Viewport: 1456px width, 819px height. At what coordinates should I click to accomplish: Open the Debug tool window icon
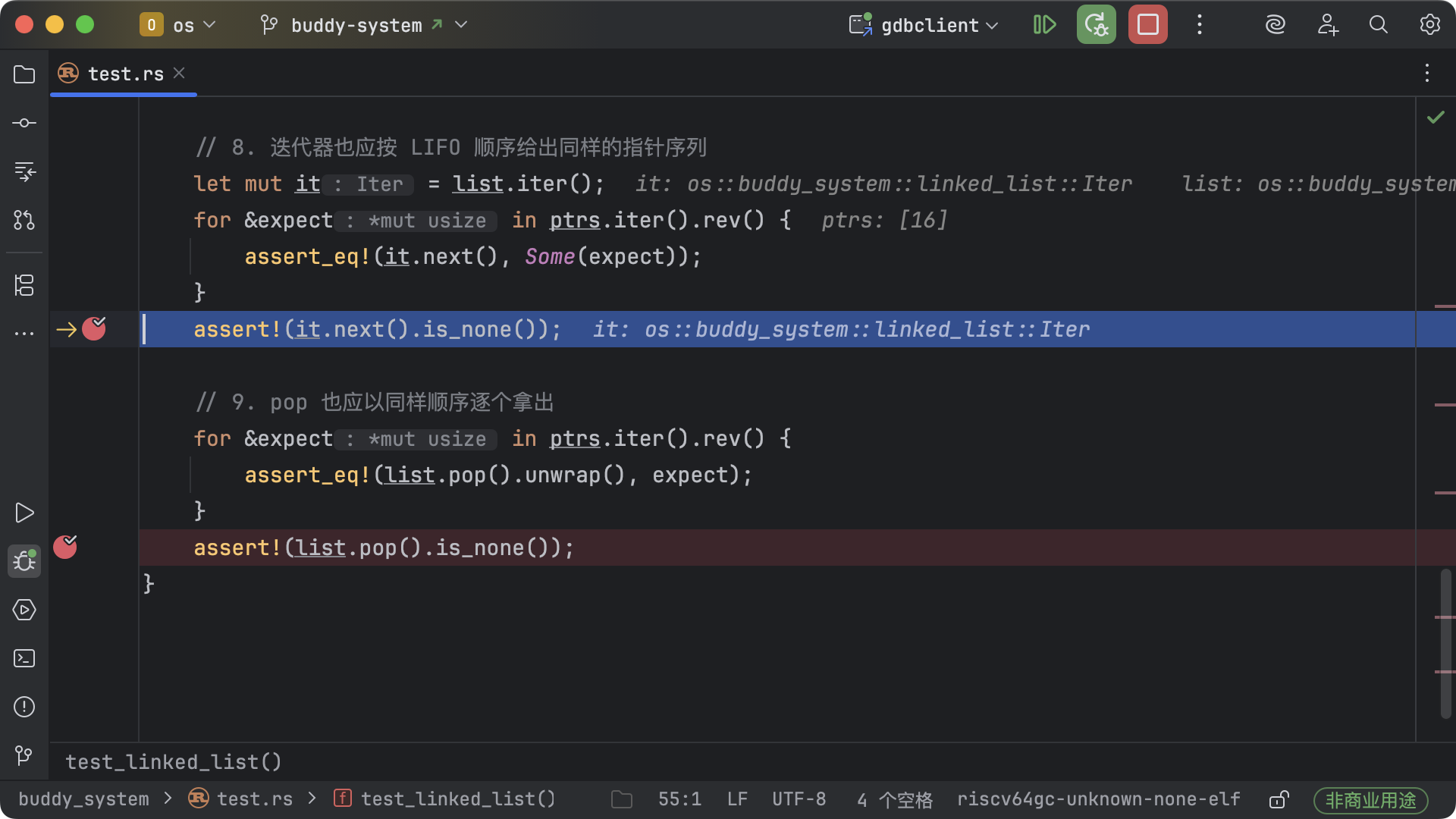(x=24, y=561)
